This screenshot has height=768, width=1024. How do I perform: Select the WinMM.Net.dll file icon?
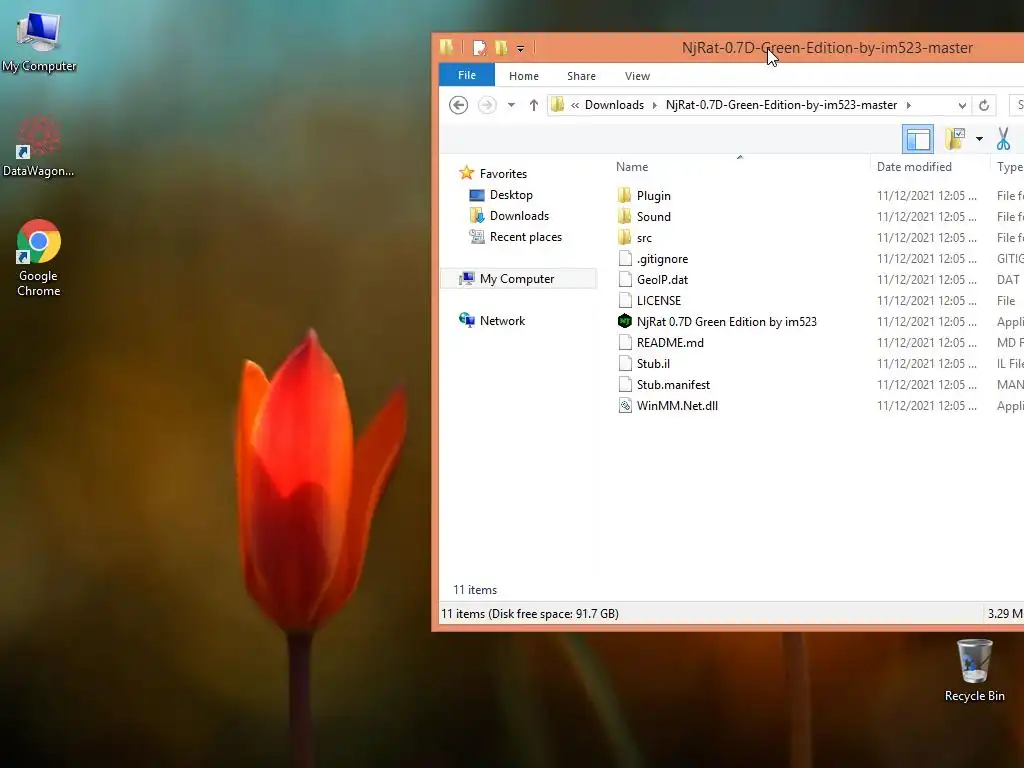(625, 406)
